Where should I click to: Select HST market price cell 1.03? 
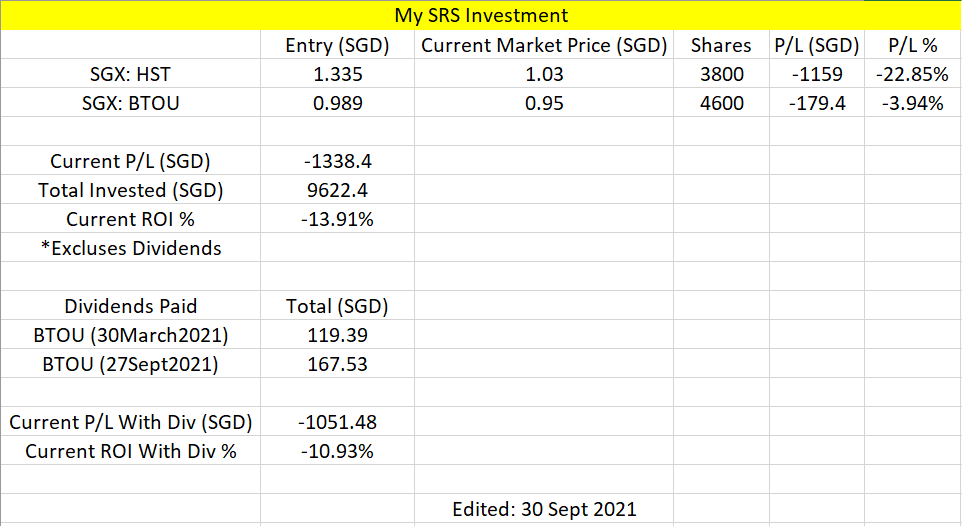click(544, 74)
